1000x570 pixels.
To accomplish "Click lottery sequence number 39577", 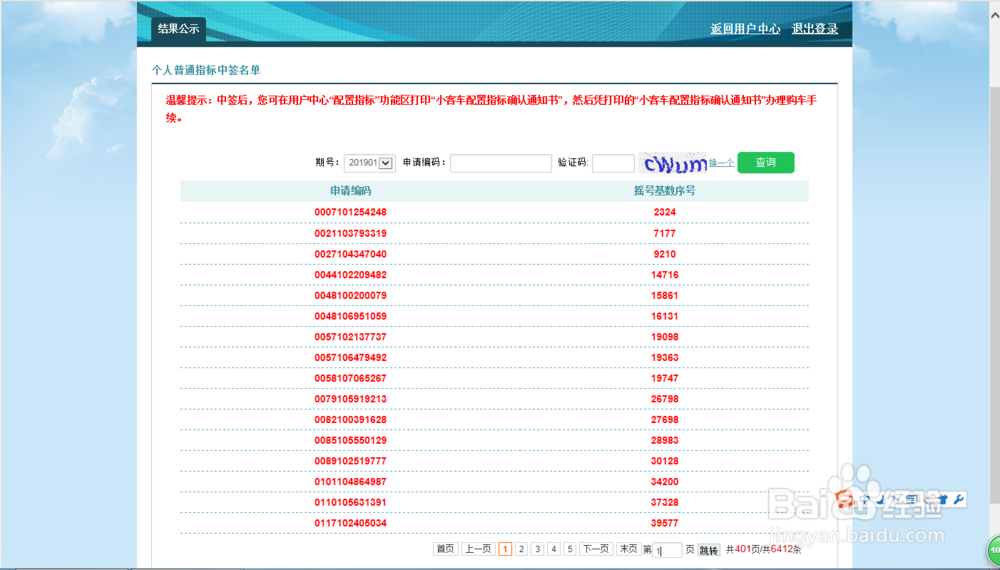I will click(665, 523).
